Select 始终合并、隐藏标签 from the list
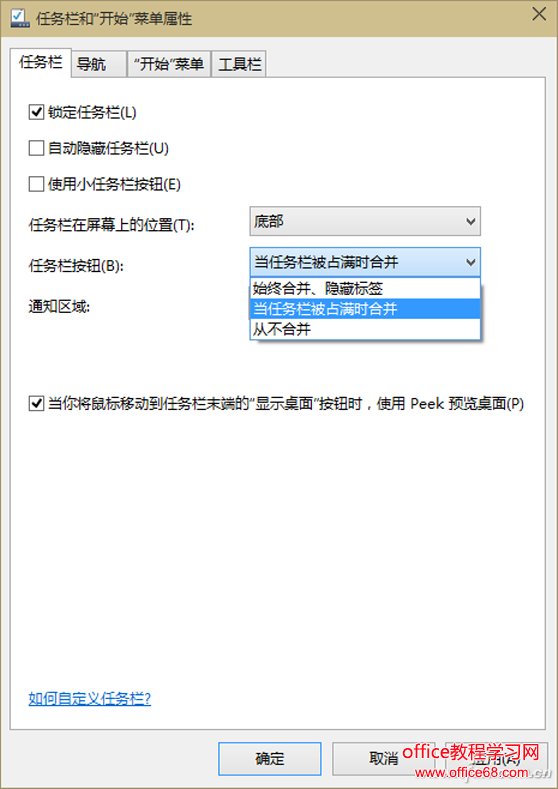The image size is (558, 789). tap(365, 288)
